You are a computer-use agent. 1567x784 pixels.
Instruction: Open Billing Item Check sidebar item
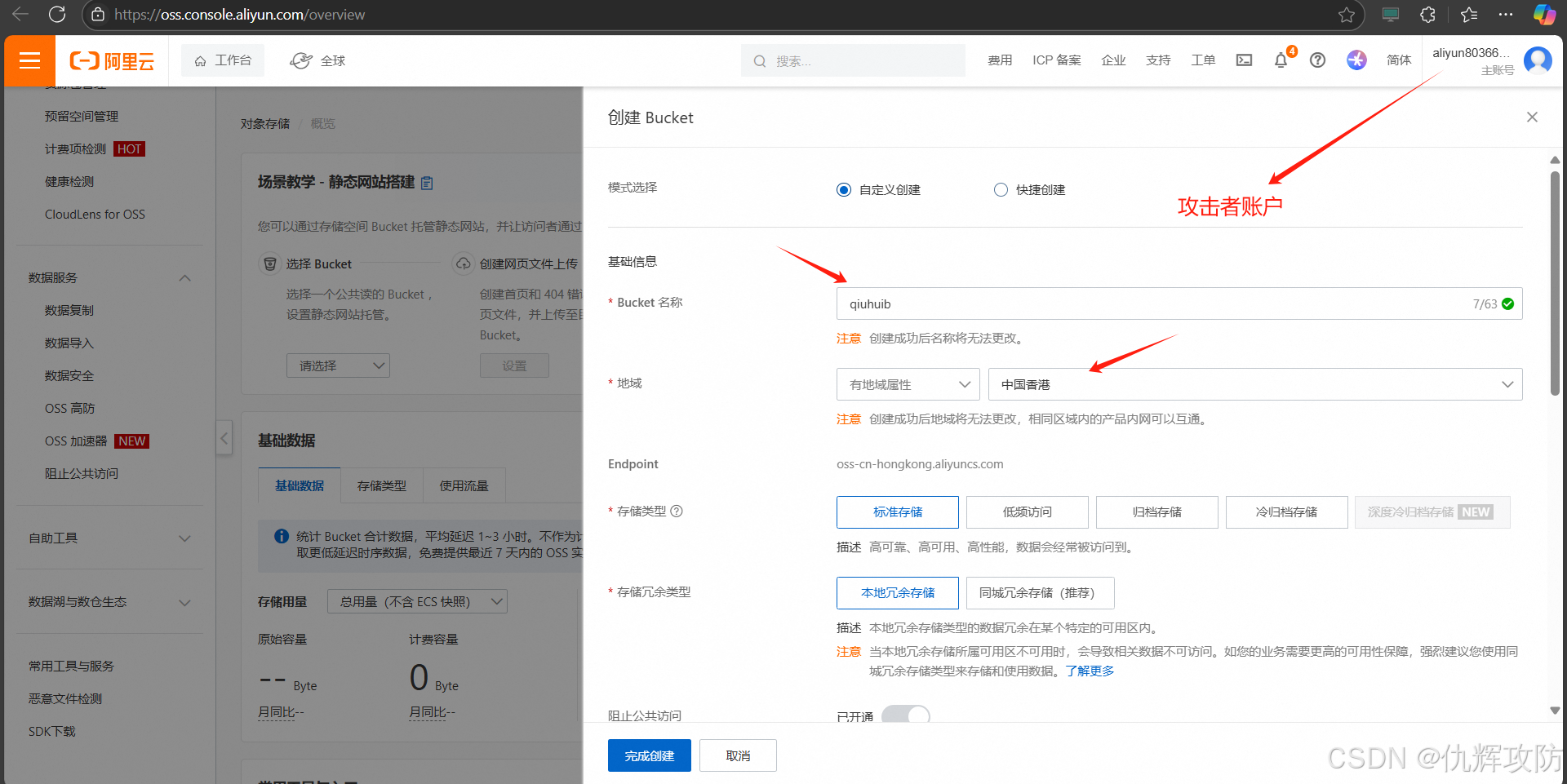[75, 148]
